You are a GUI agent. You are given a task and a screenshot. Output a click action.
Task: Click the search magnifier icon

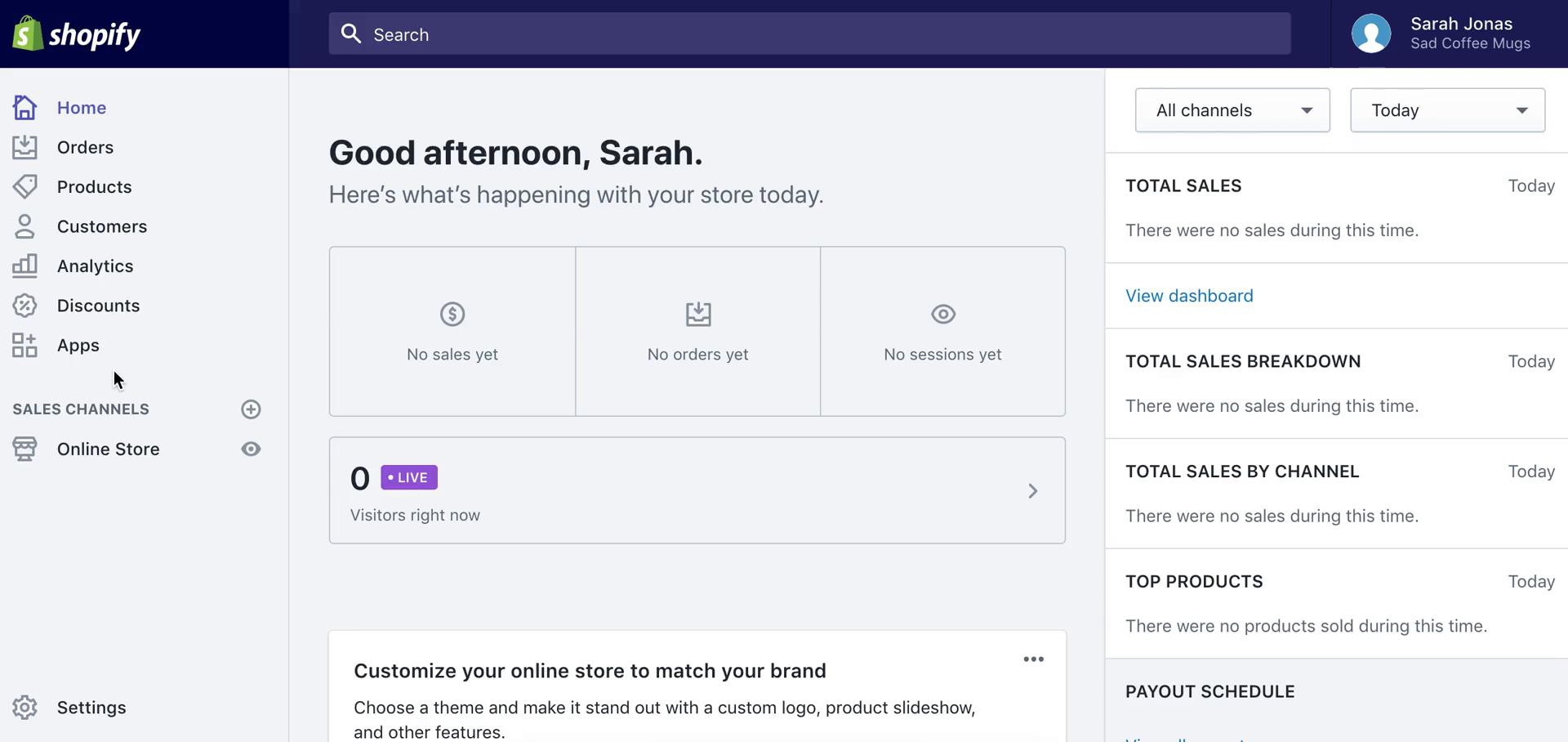pyautogui.click(x=351, y=34)
